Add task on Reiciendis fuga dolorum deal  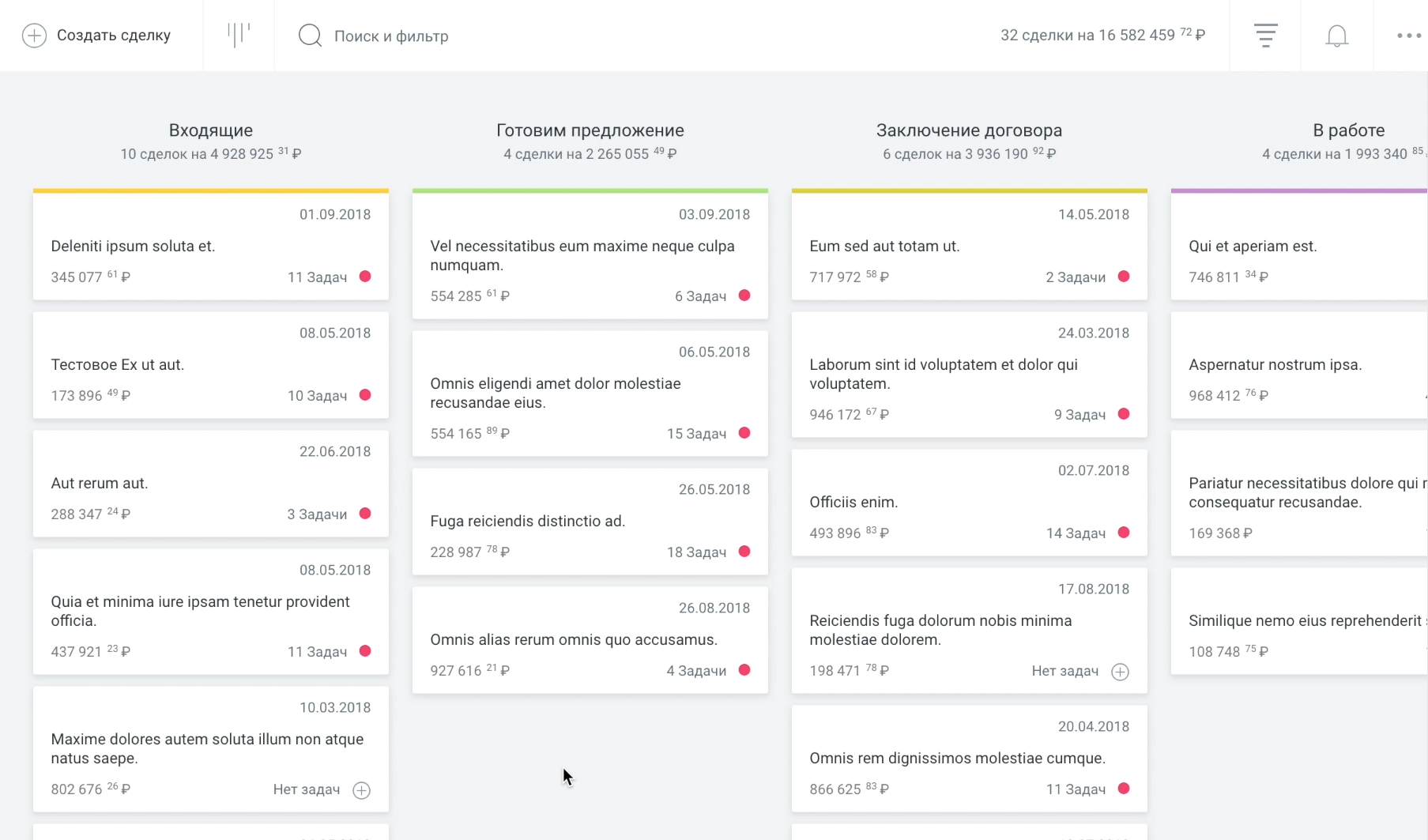tap(1120, 672)
